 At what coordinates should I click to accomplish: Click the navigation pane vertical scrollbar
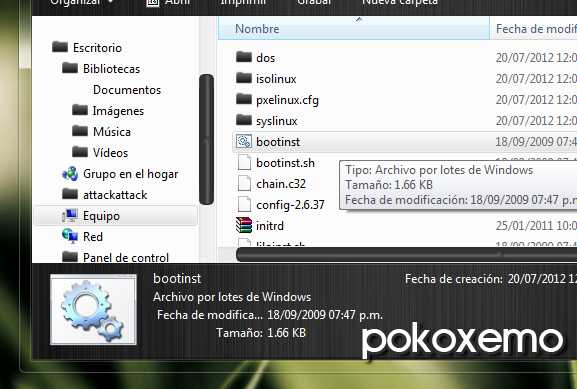pyautogui.click(x=206, y=139)
